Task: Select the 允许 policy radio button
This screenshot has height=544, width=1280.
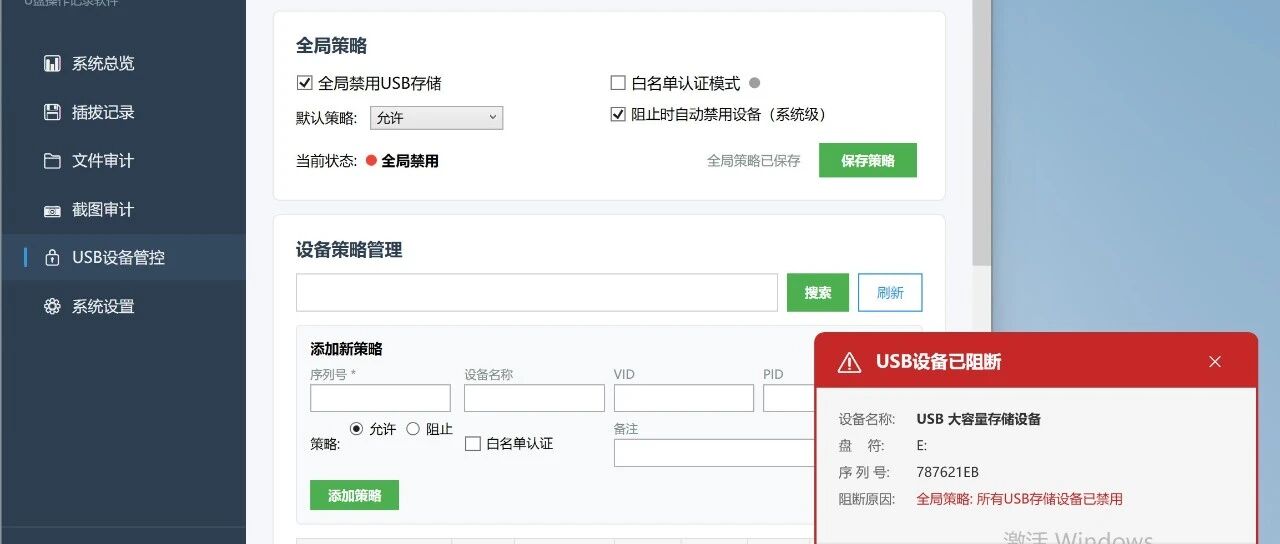Action: (x=357, y=429)
